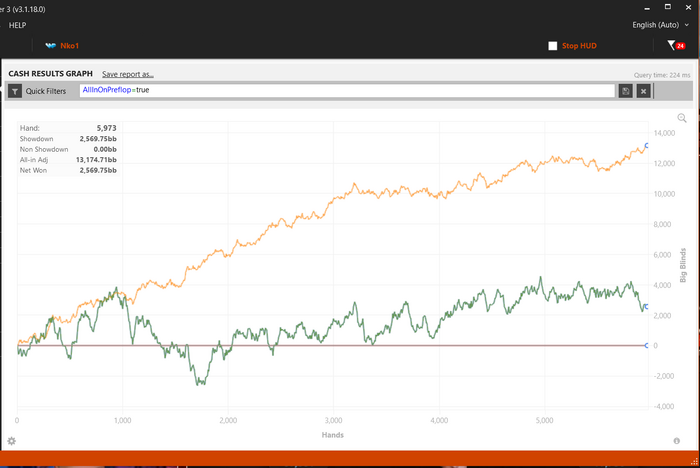
Task: Click the 14,000 tick on Big Blinds axis
Action: click(664, 133)
